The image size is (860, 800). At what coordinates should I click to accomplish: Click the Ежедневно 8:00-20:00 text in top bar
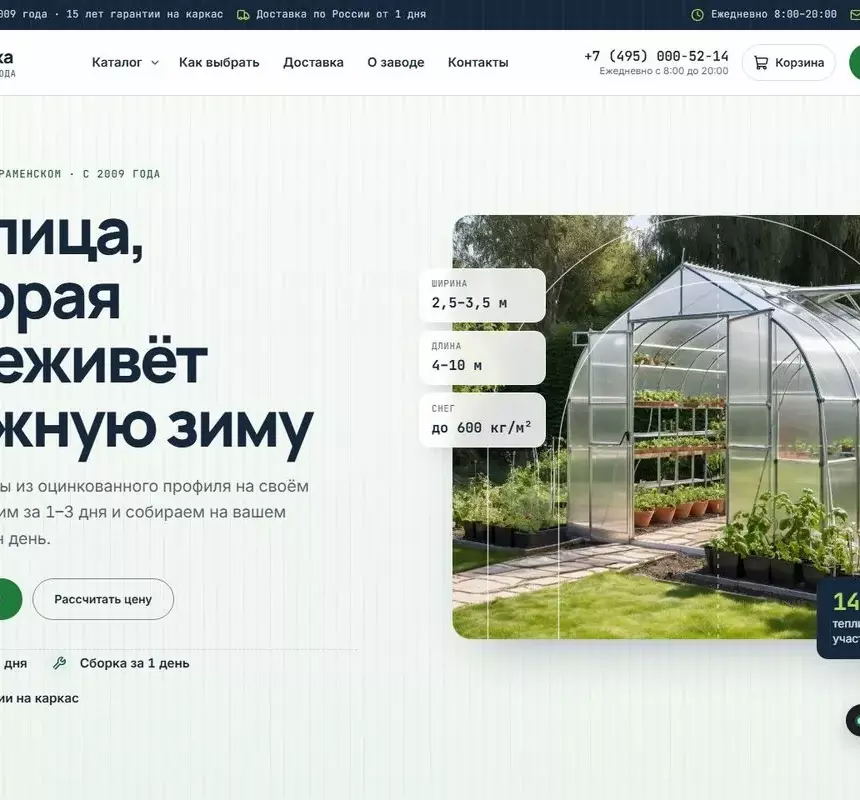click(x=774, y=14)
